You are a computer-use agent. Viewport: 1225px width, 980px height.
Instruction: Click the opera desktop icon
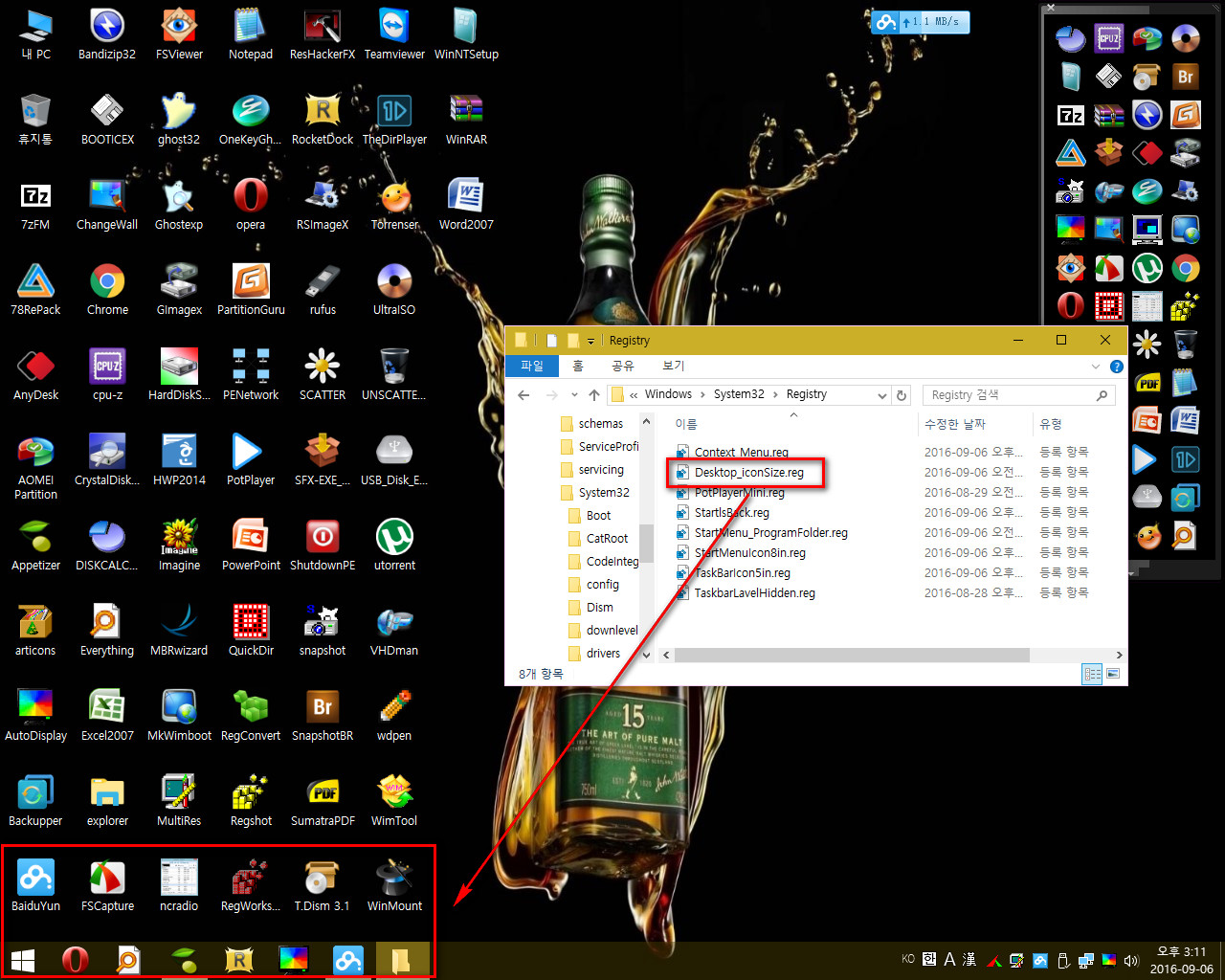tap(251, 205)
